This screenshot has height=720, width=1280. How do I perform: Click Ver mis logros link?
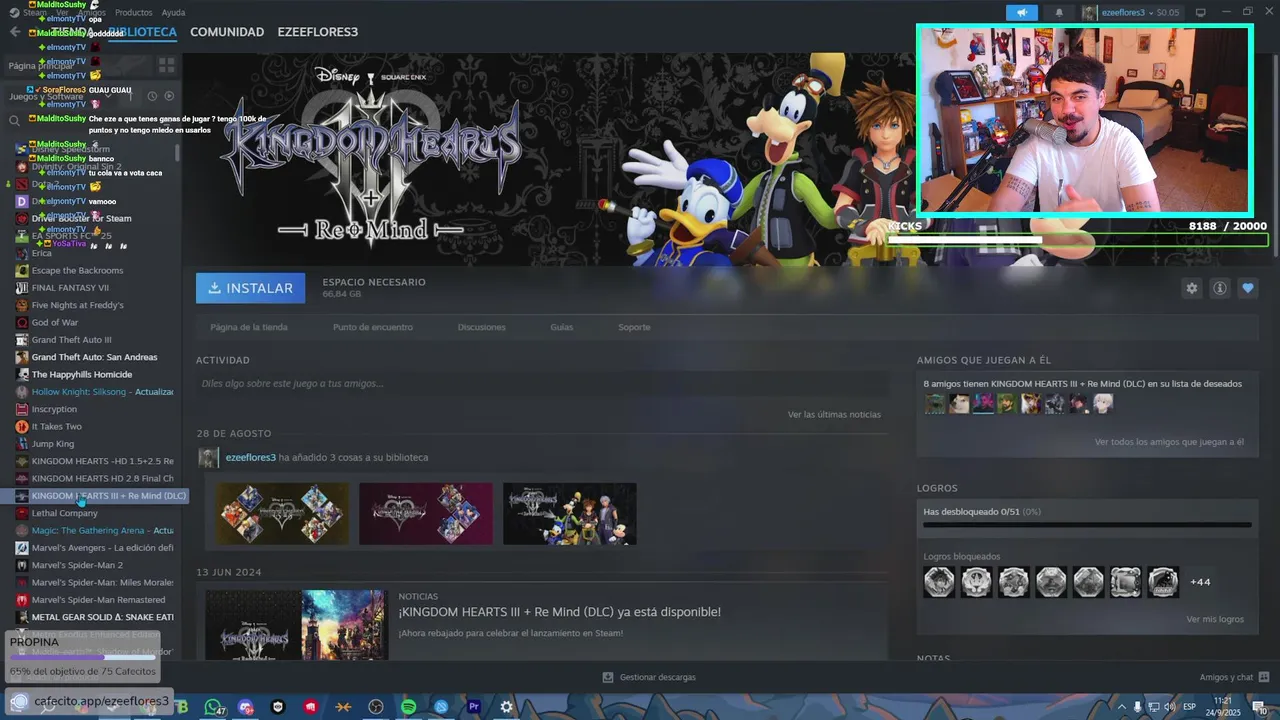(x=1215, y=619)
